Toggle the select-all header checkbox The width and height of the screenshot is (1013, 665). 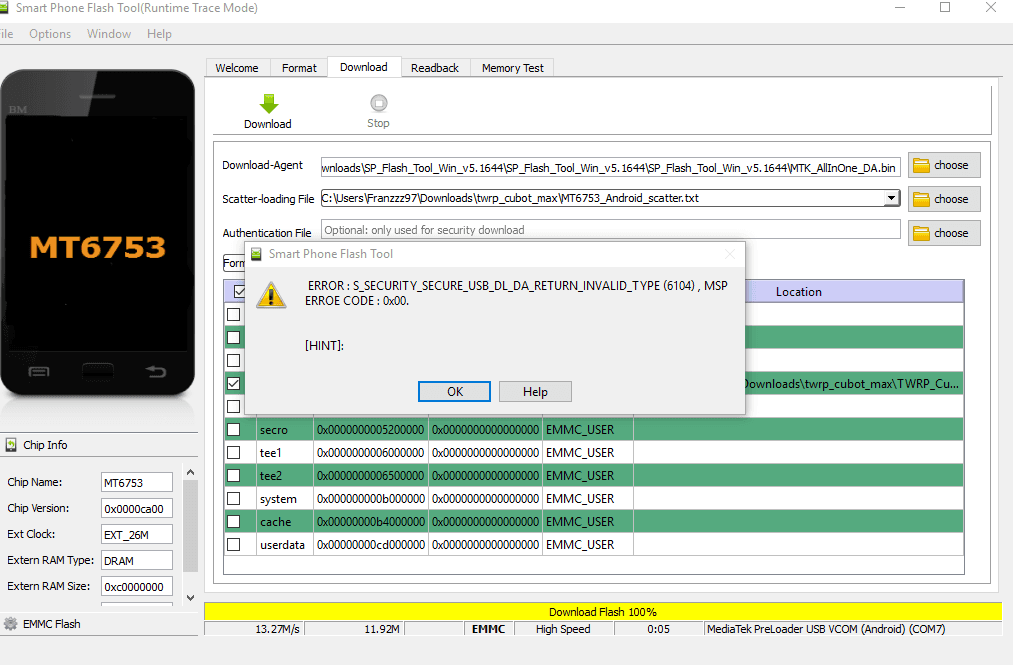pos(239,291)
